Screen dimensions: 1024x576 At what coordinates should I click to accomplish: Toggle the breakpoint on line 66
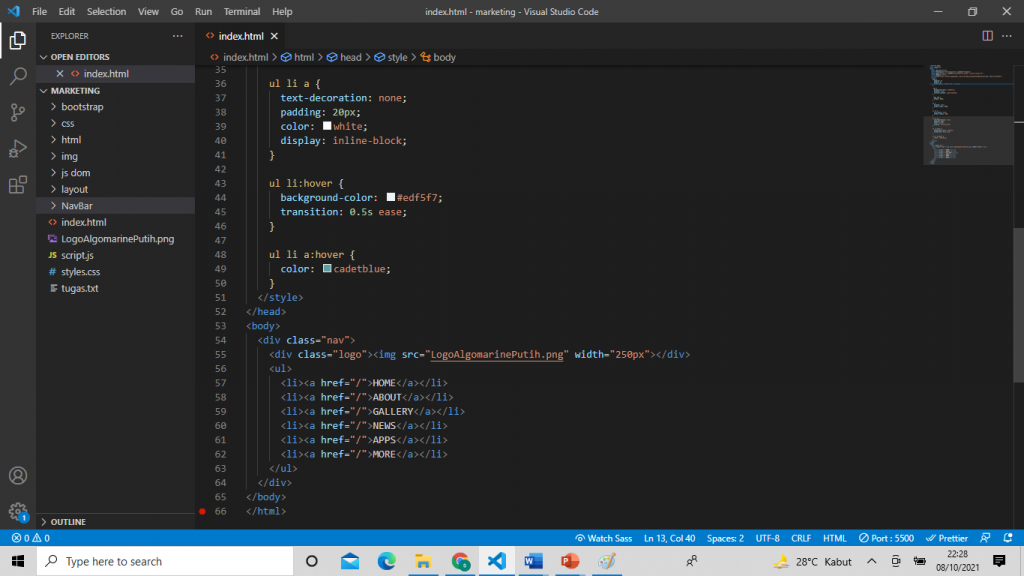click(202, 511)
